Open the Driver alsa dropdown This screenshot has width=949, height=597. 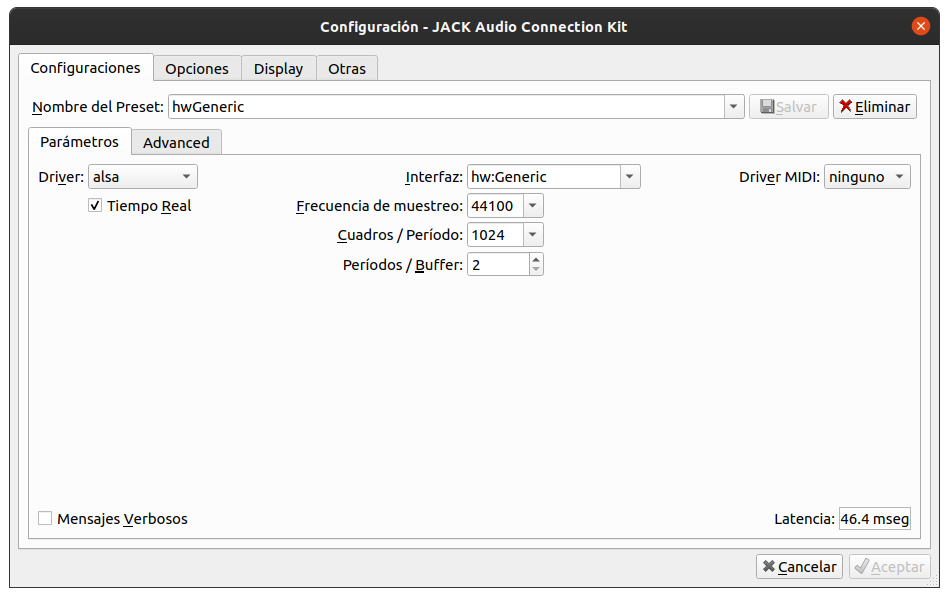click(143, 177)
